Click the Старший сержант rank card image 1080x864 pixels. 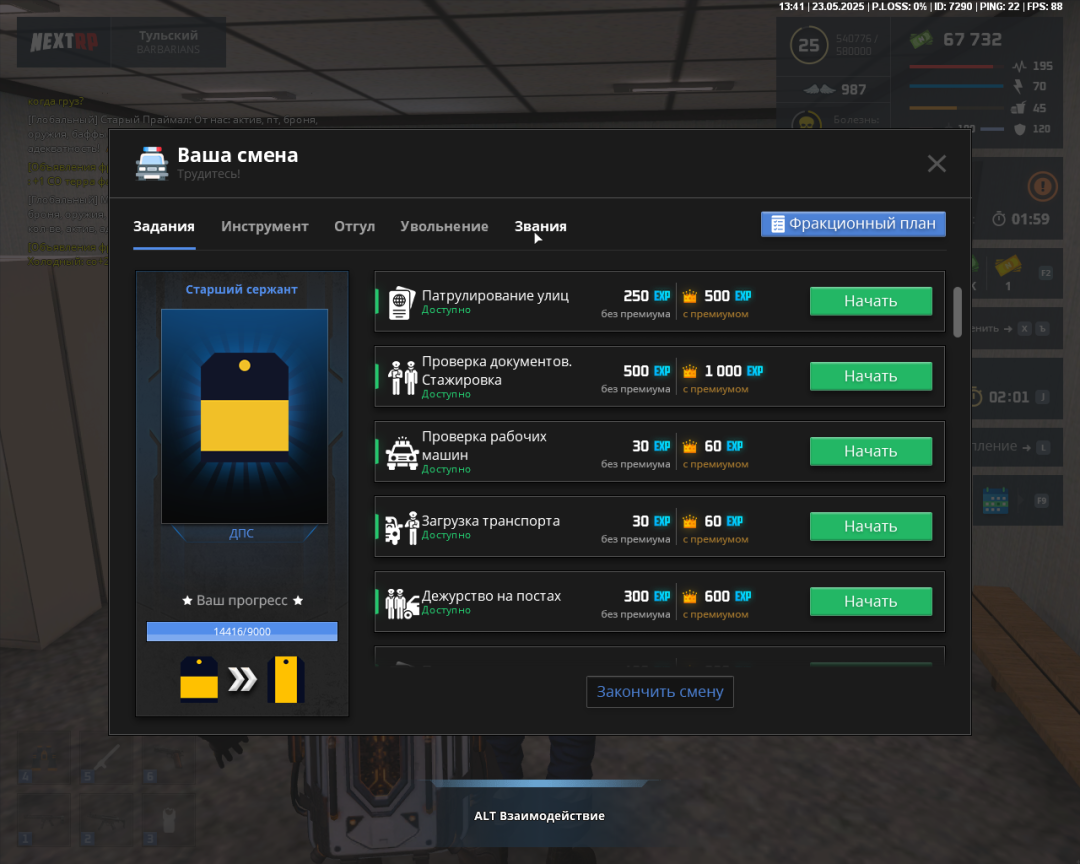pyautogui.click(x=244, y=416)
